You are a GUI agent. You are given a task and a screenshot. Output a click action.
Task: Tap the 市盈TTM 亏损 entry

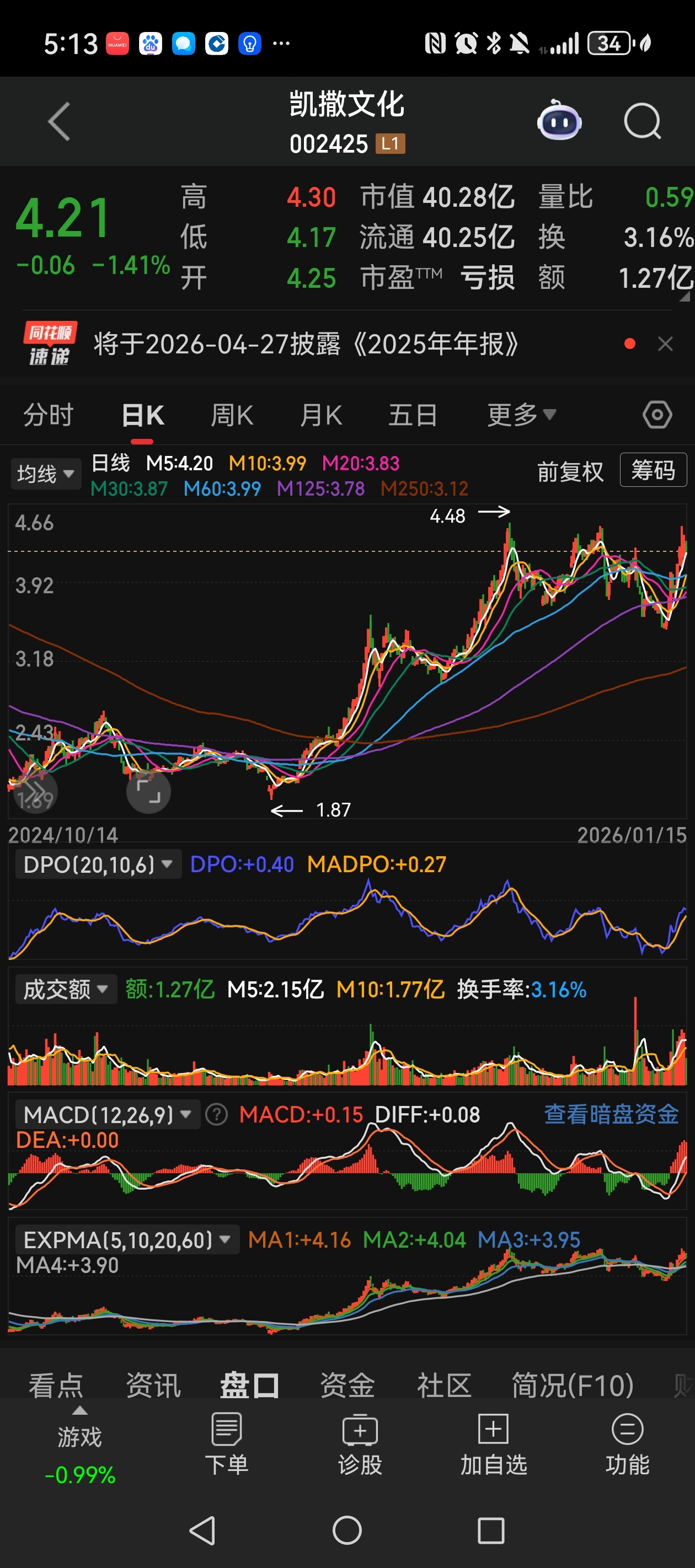[x=437, y=277]
